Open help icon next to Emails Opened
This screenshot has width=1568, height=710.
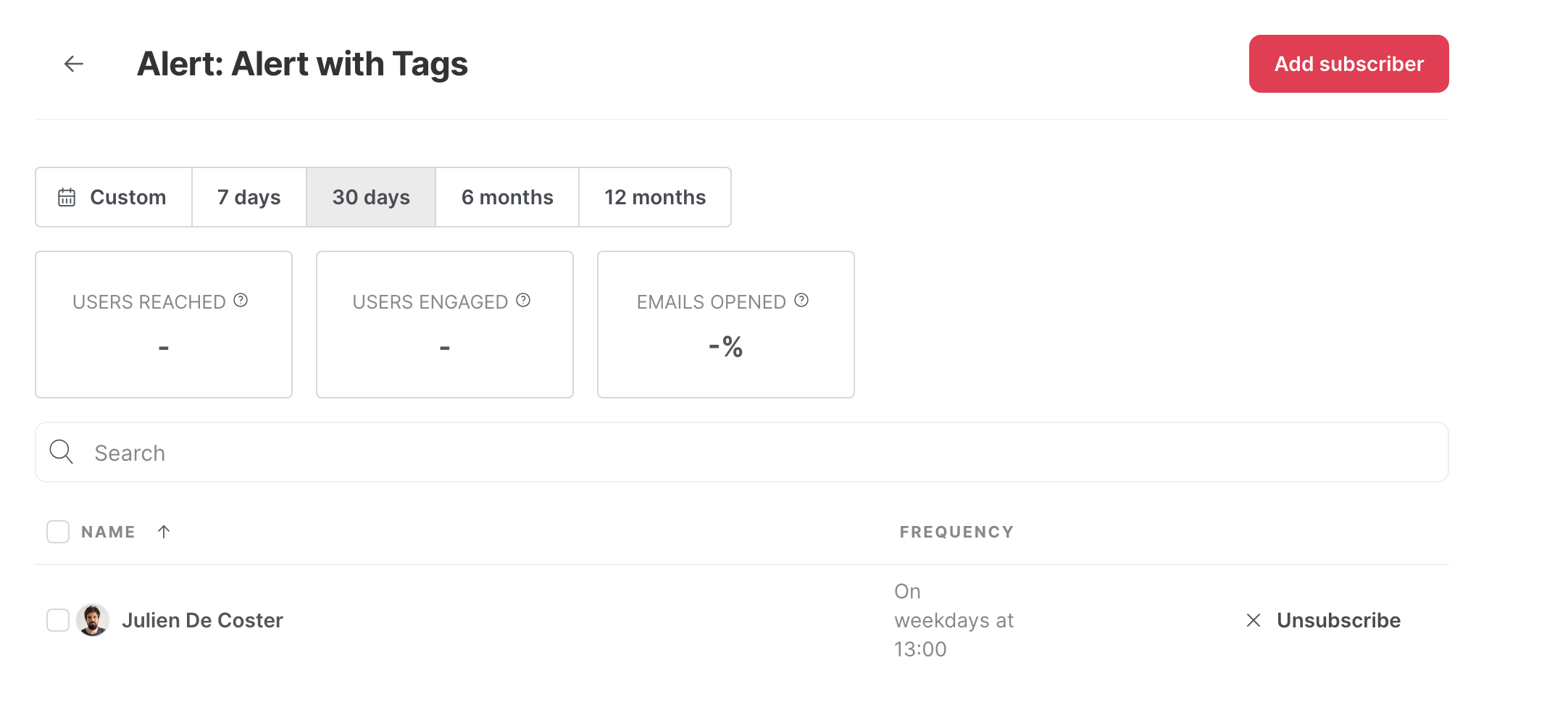801,300
